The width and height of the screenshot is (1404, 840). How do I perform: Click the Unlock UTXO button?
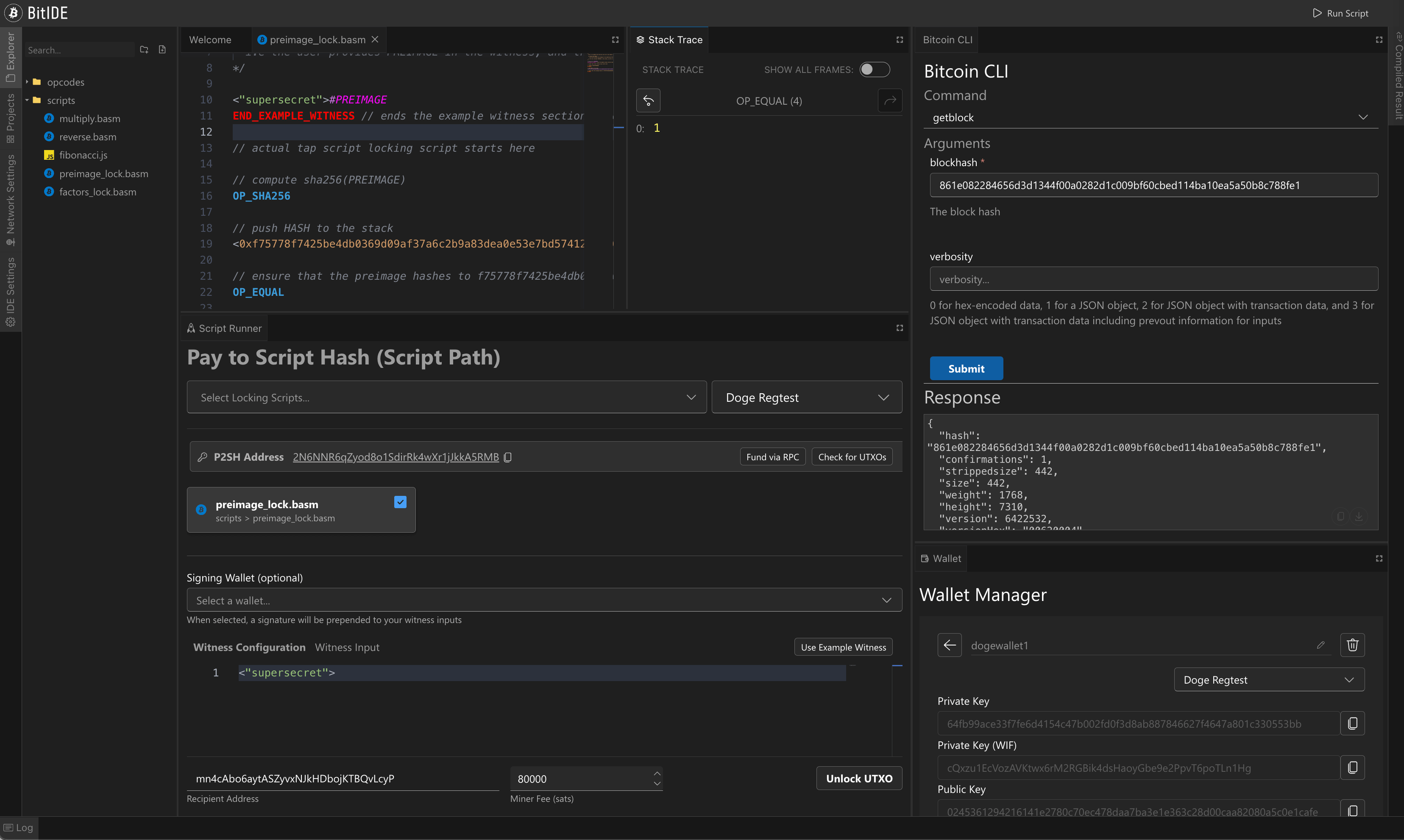[858, 778]
